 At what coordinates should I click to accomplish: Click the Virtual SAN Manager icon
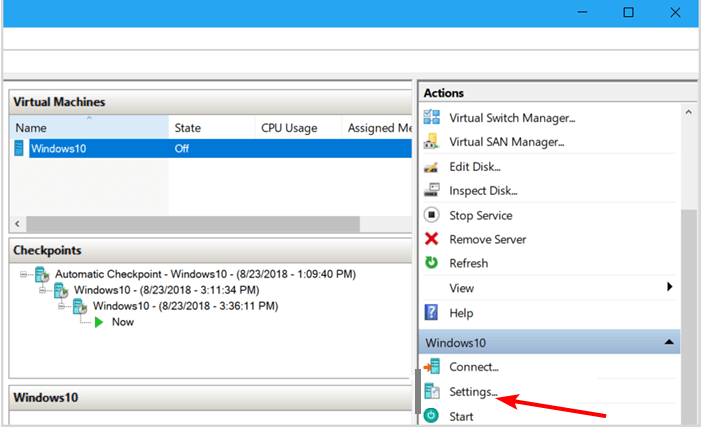tap(432, 142)
